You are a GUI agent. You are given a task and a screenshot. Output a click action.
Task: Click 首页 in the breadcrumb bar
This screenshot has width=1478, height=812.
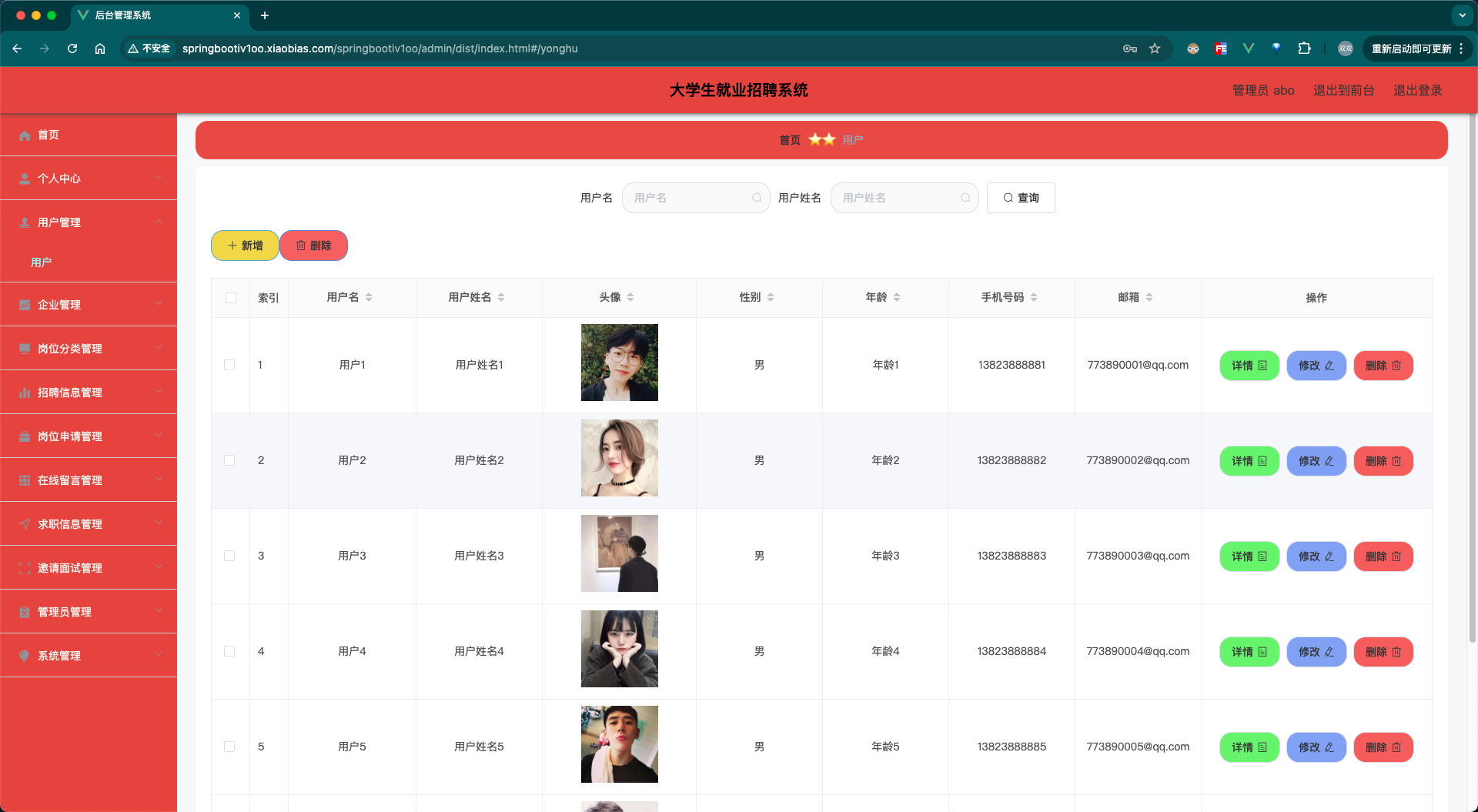click(790, 140)
